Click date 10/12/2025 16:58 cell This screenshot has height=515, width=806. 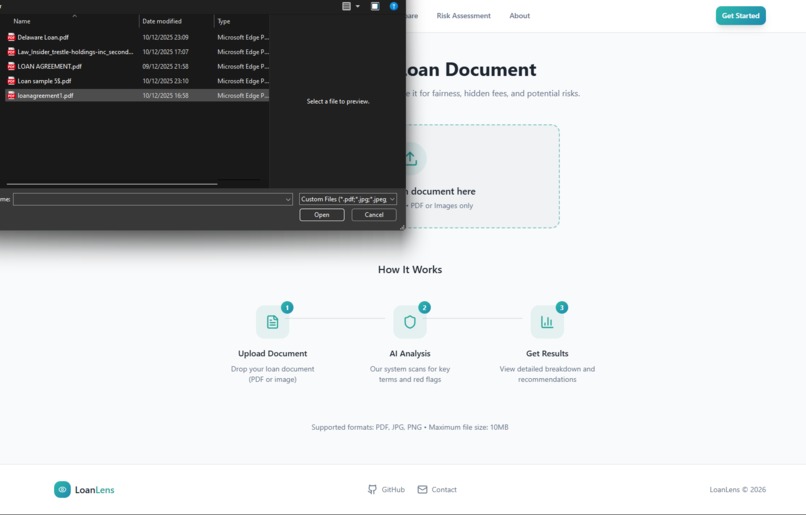pyautogui.click(x=165, y=96)
